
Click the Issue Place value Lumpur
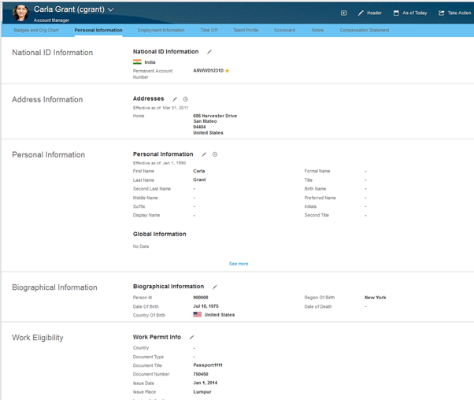click(x=202, y=392)
